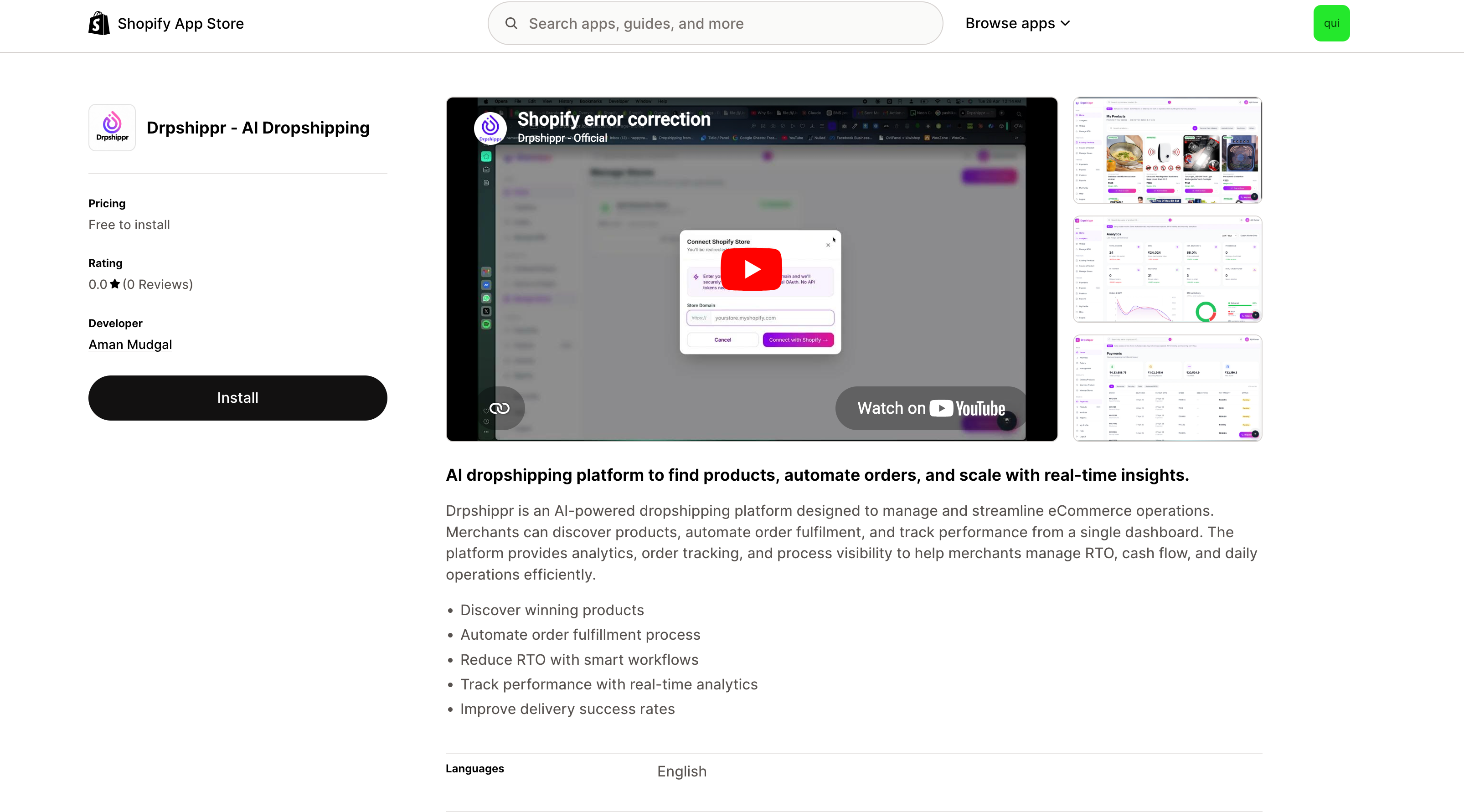Click the (0 Reviews) text
This screenshot has height=812, width=1464.
click(158, 284)
